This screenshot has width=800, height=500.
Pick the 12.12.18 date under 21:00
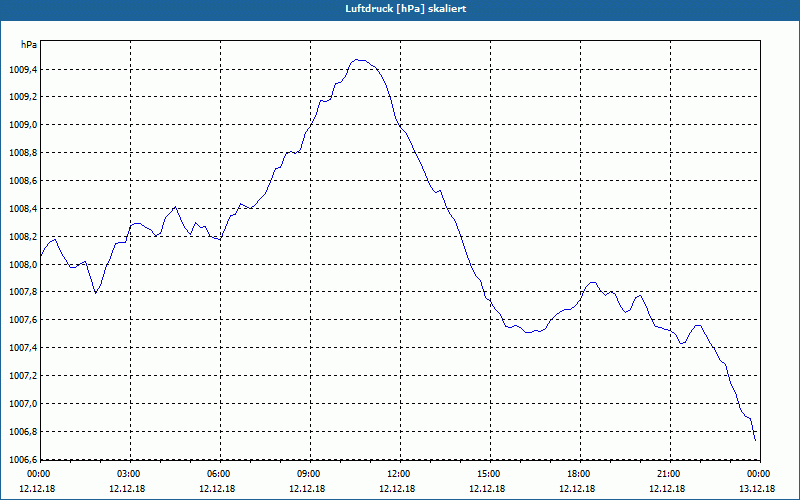666,489
